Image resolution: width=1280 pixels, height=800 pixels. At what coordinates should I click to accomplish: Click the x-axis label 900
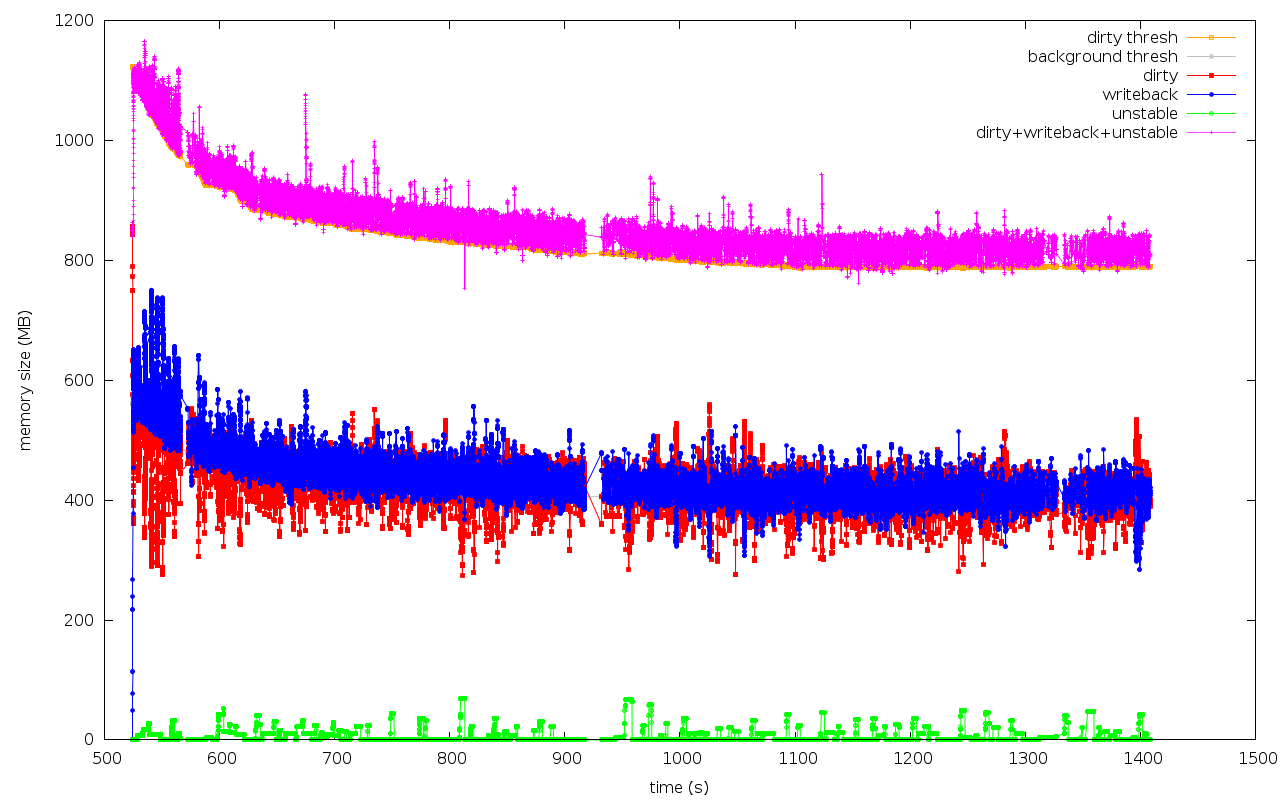click(566, 758)
